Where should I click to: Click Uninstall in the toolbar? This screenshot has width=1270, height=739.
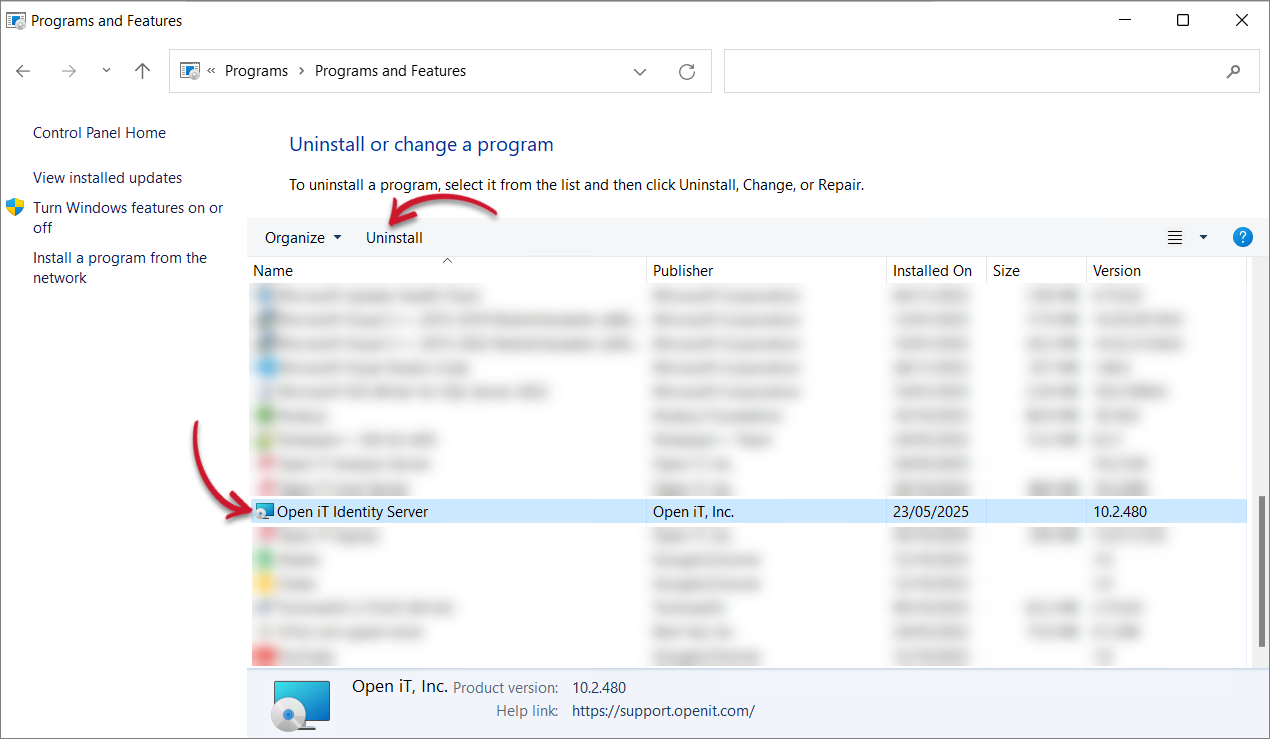[394, 238]
